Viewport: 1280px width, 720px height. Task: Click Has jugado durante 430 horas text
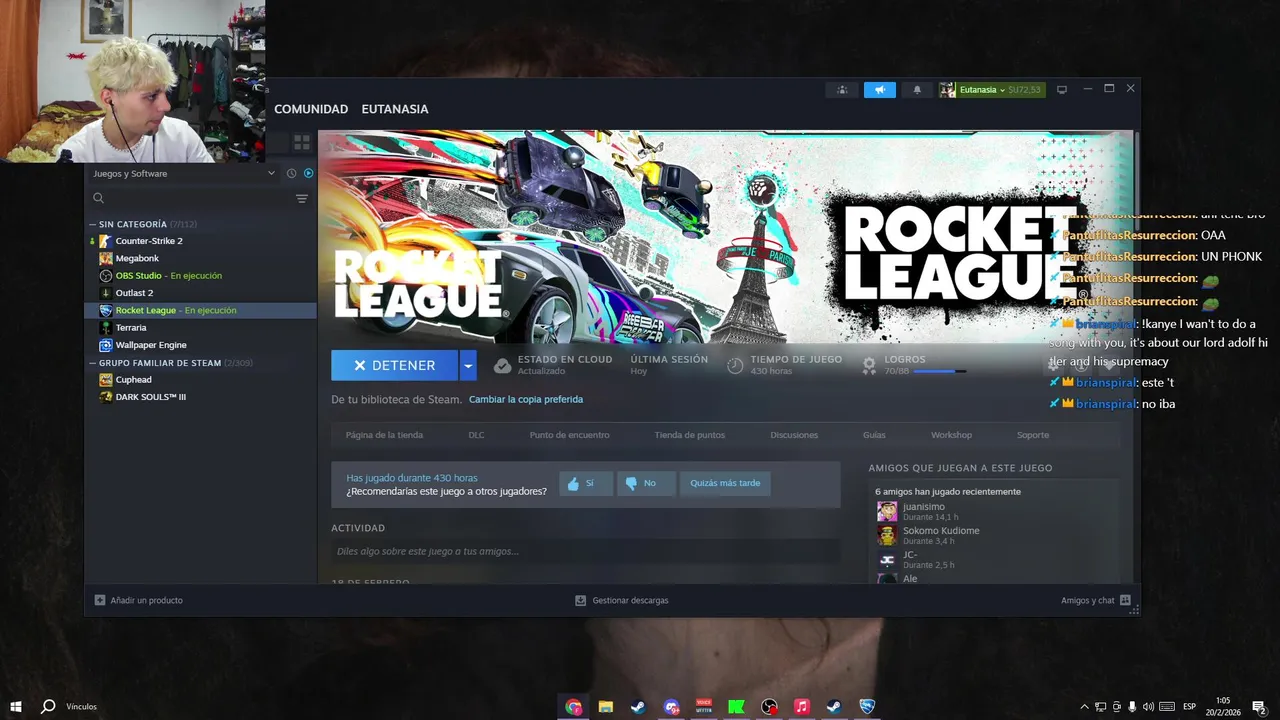tap(412, 478)
